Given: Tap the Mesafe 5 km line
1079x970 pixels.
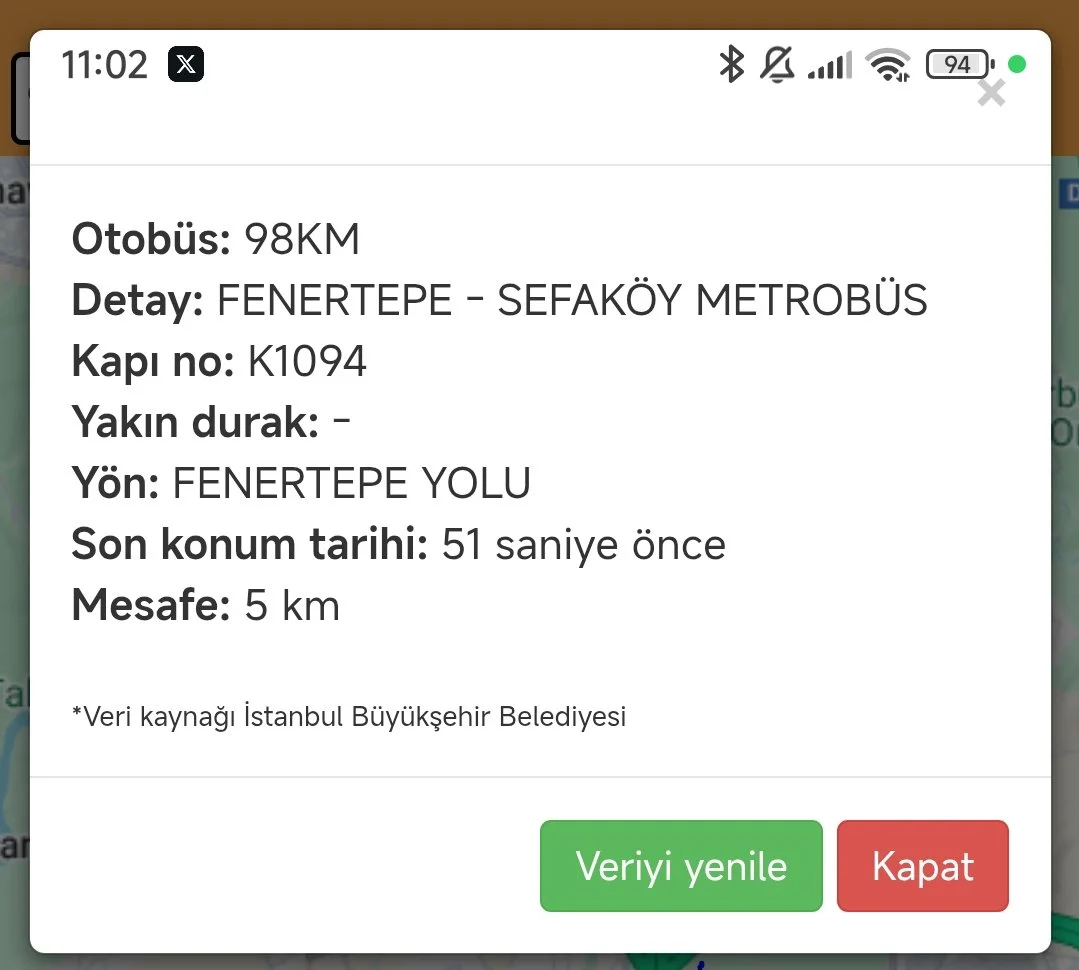Looking at the screenshot, I should pos(205,606).
